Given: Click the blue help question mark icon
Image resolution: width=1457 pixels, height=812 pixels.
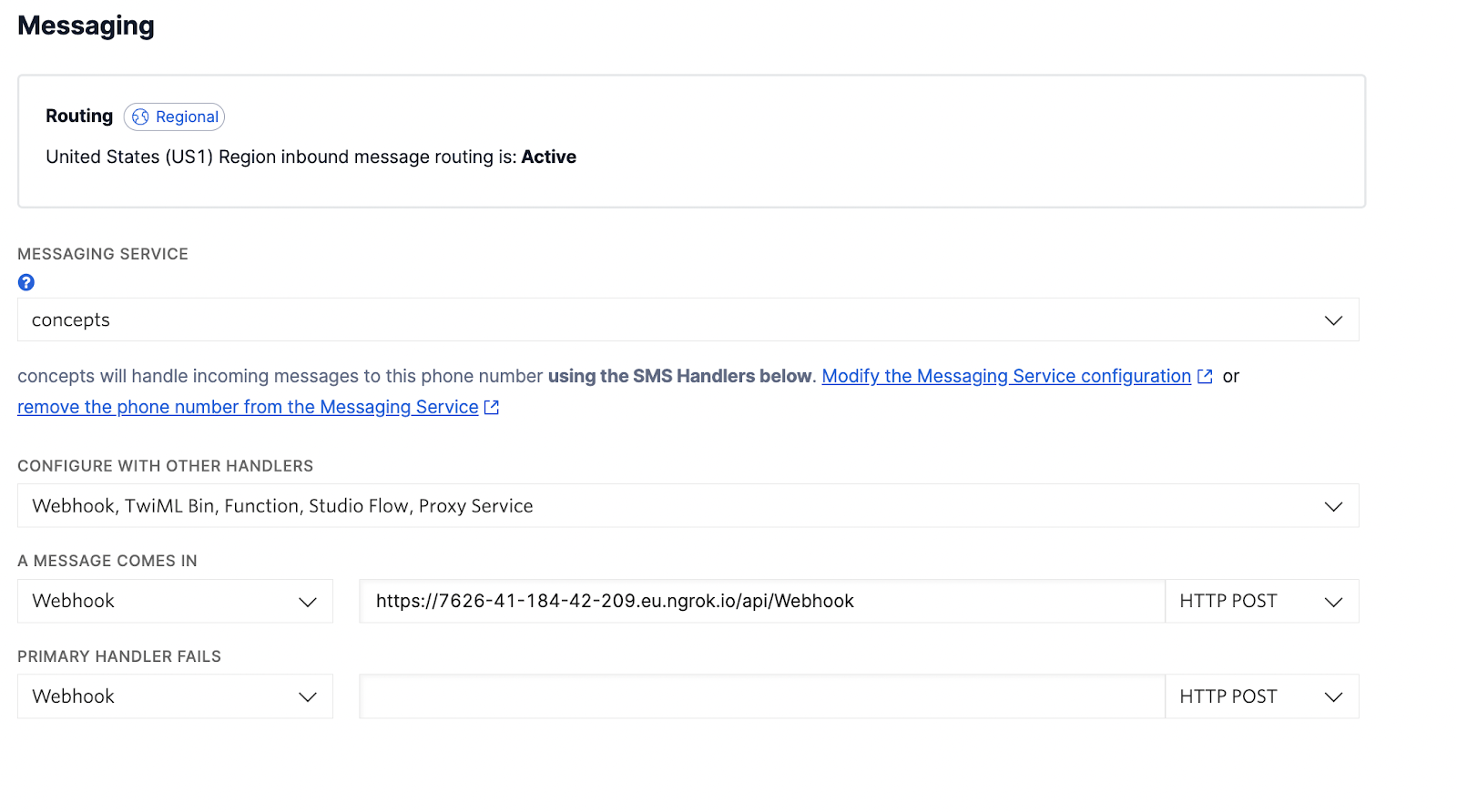Looking at the screenshot, I should pyautogui.click(x=26, y=282).
